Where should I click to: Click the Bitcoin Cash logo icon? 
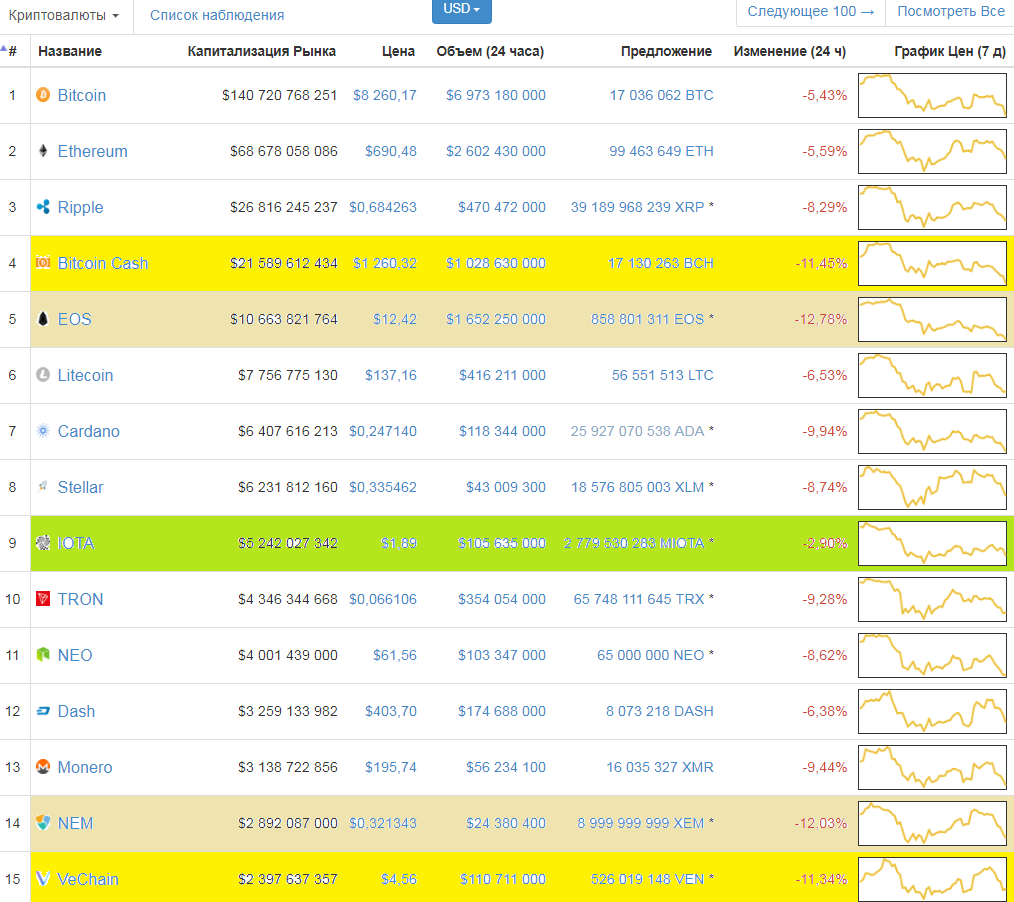[42, 263]
